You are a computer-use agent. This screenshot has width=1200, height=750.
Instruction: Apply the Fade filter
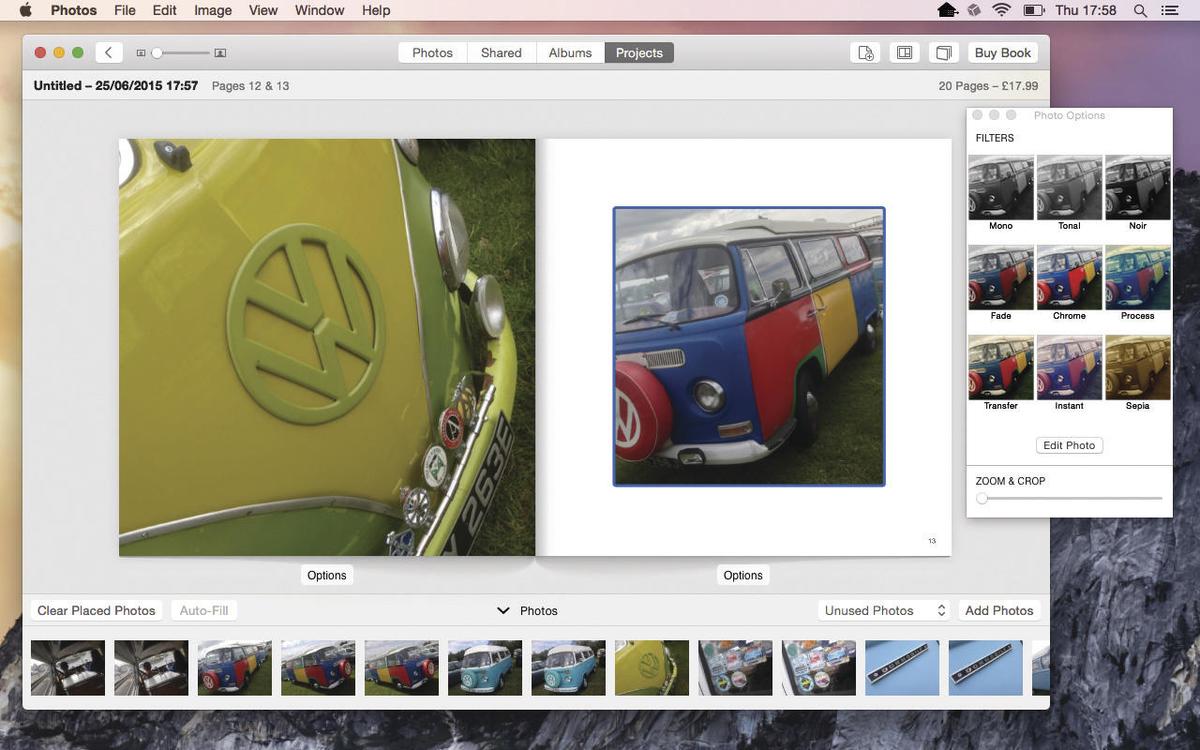point(1001,277)
